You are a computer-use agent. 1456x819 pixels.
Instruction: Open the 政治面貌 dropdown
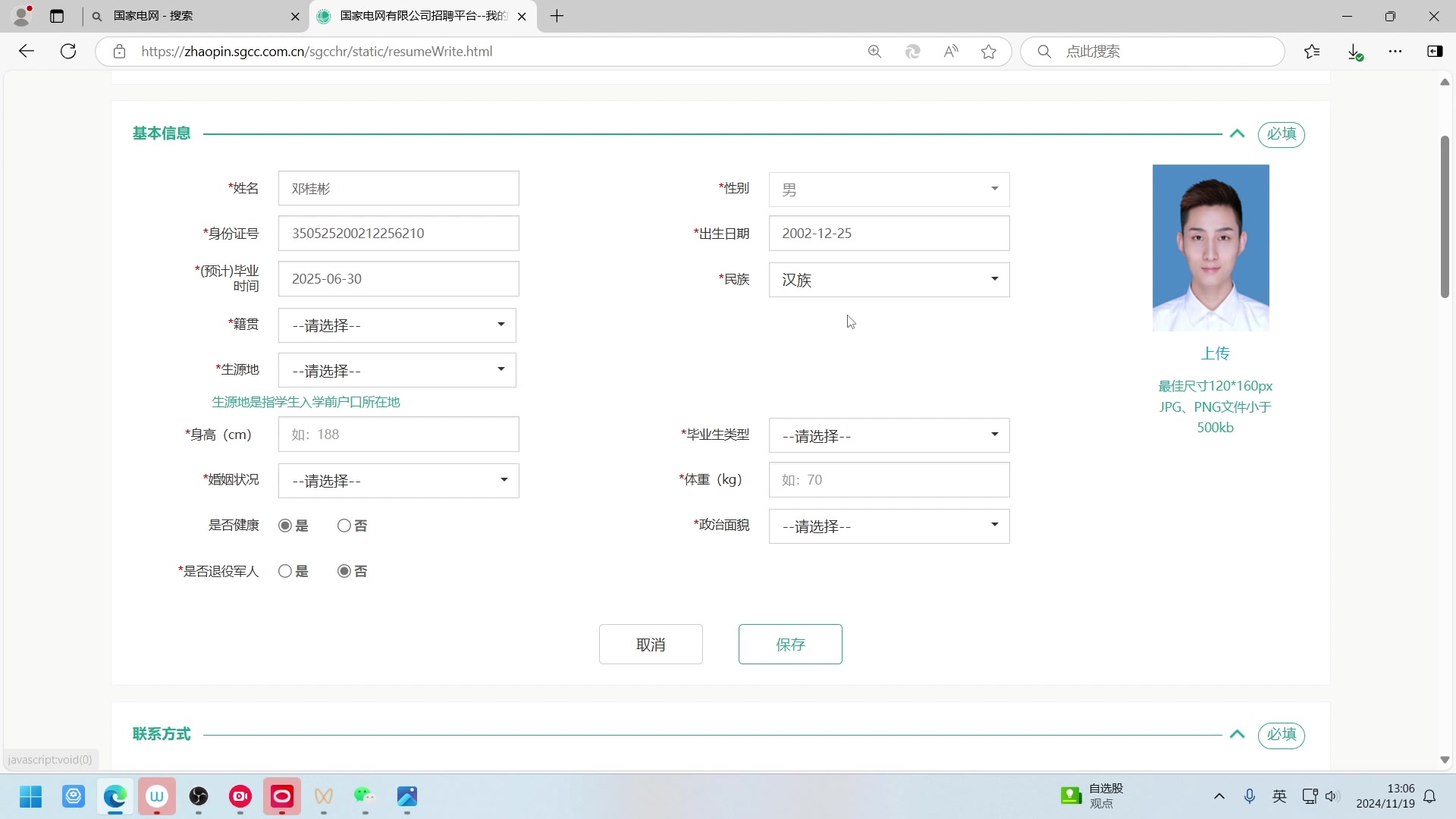(x=889, y=526)
